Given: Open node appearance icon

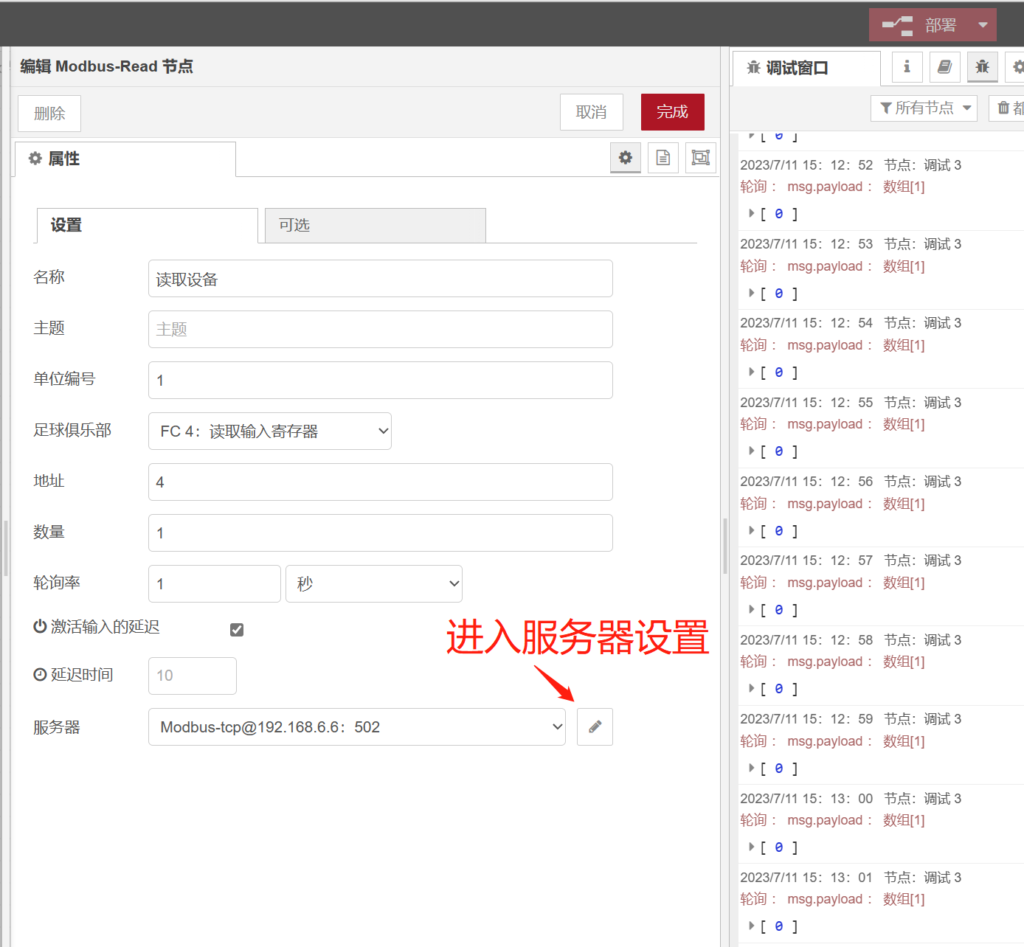Looking at the screenshot, I should (x=701, y=157).
